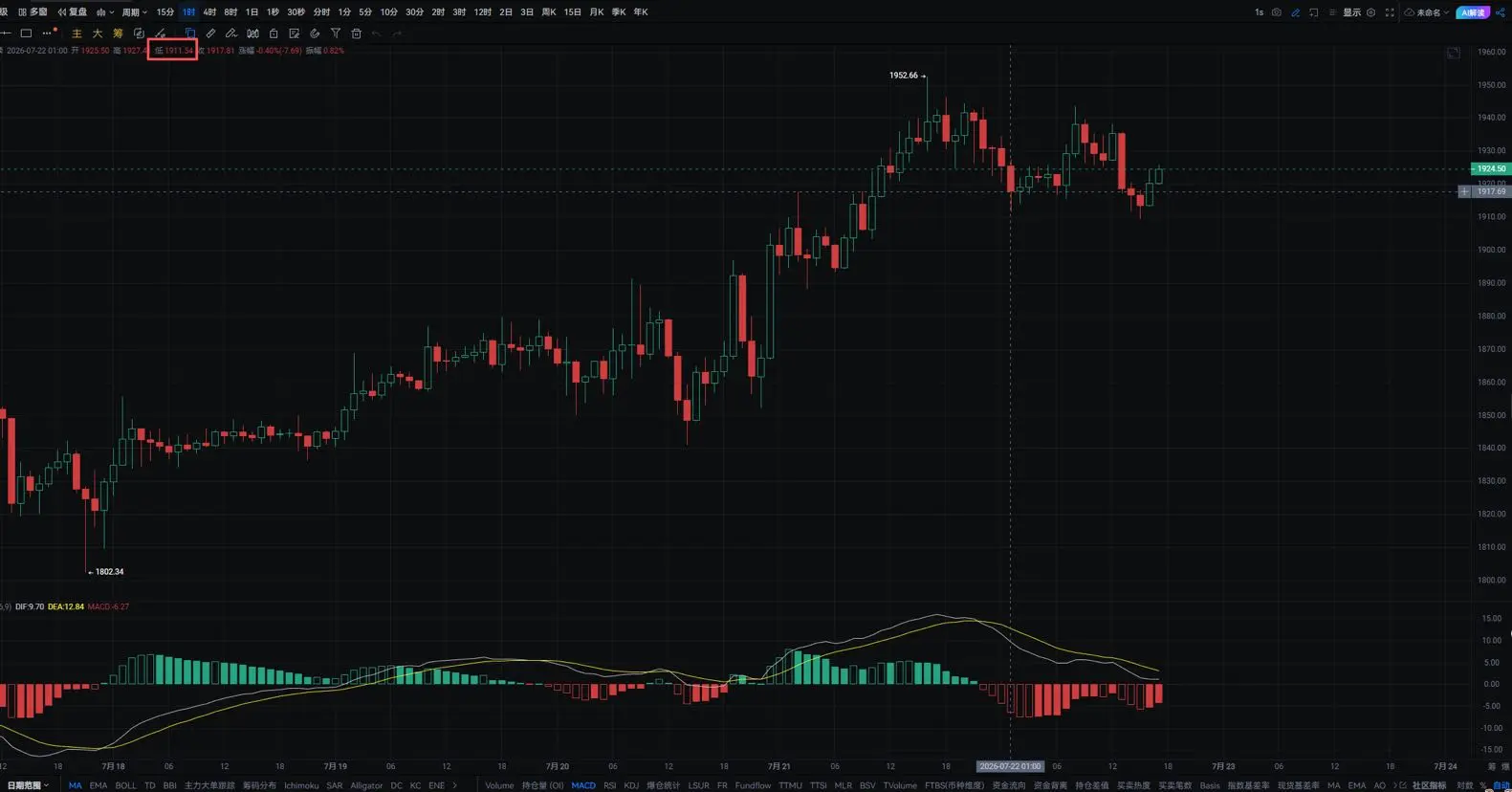1512x792 pixels.
Task: Select the Fundflow sub-indicator
Action: point(753,785)
